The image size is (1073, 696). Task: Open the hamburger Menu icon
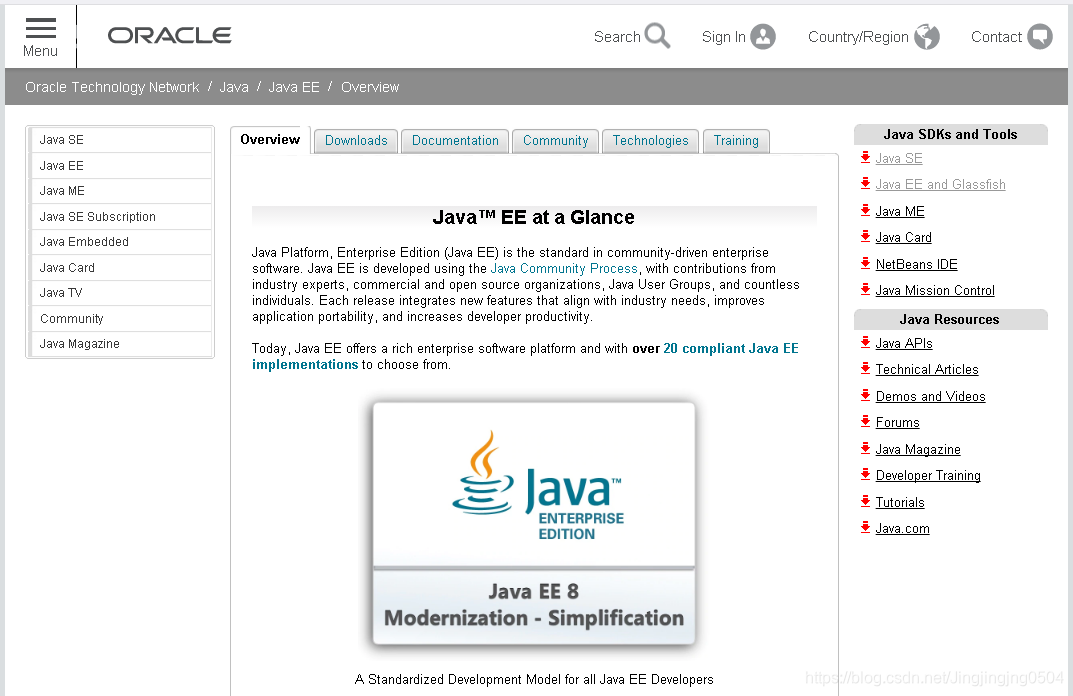point(40,28)
